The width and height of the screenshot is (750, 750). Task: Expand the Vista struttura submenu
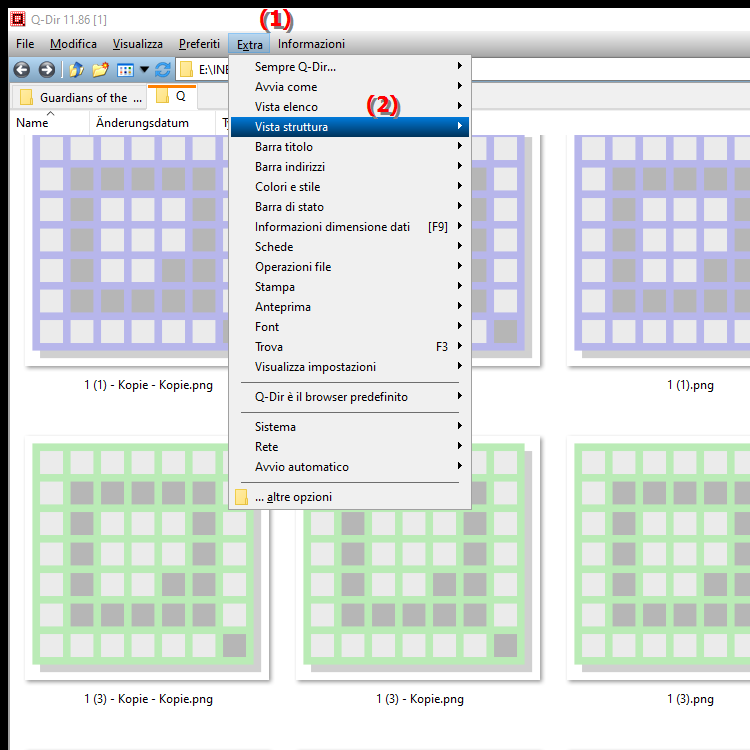350,127
